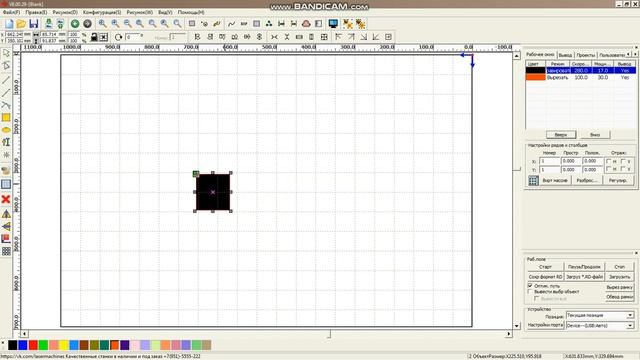The height and width of the screenshot is (360, 640).
Task: Click the vertical mirror tool
Action: [6, 227]
